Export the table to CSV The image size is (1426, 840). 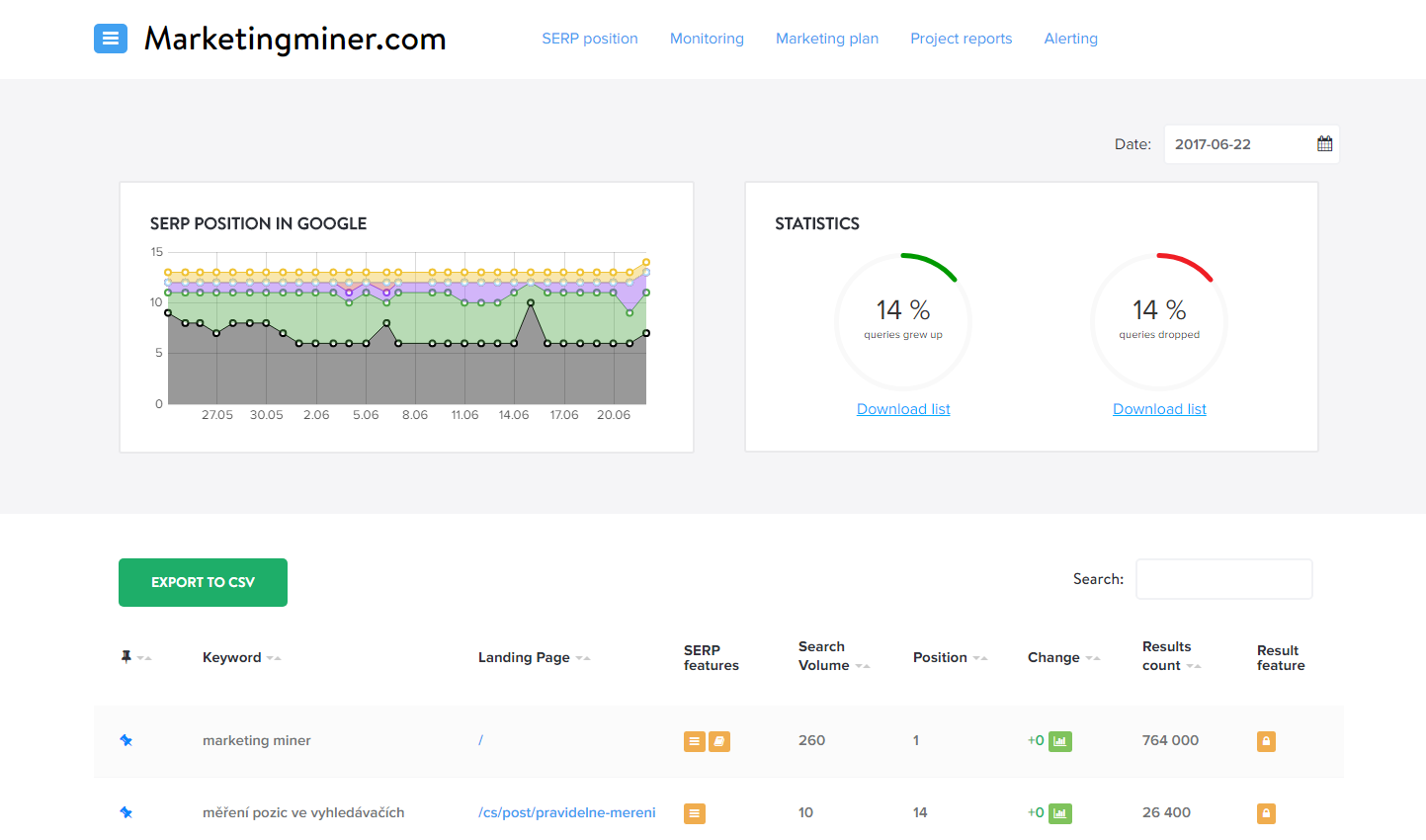pos(203,582)
